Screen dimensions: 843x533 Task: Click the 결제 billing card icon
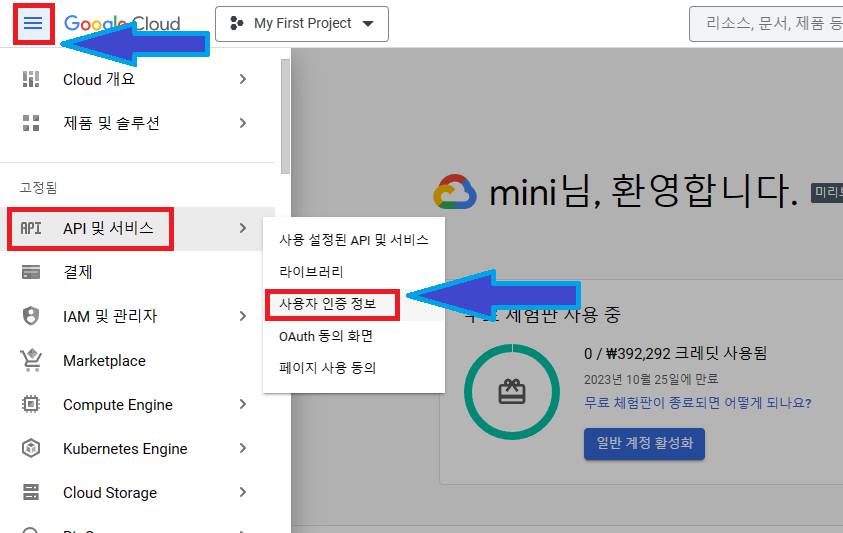[31, 272]
